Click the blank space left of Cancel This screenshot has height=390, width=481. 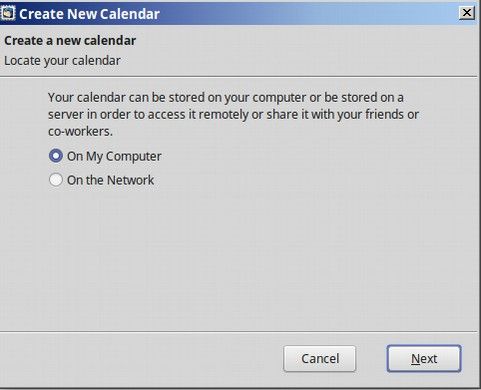(x=140, y=359)
